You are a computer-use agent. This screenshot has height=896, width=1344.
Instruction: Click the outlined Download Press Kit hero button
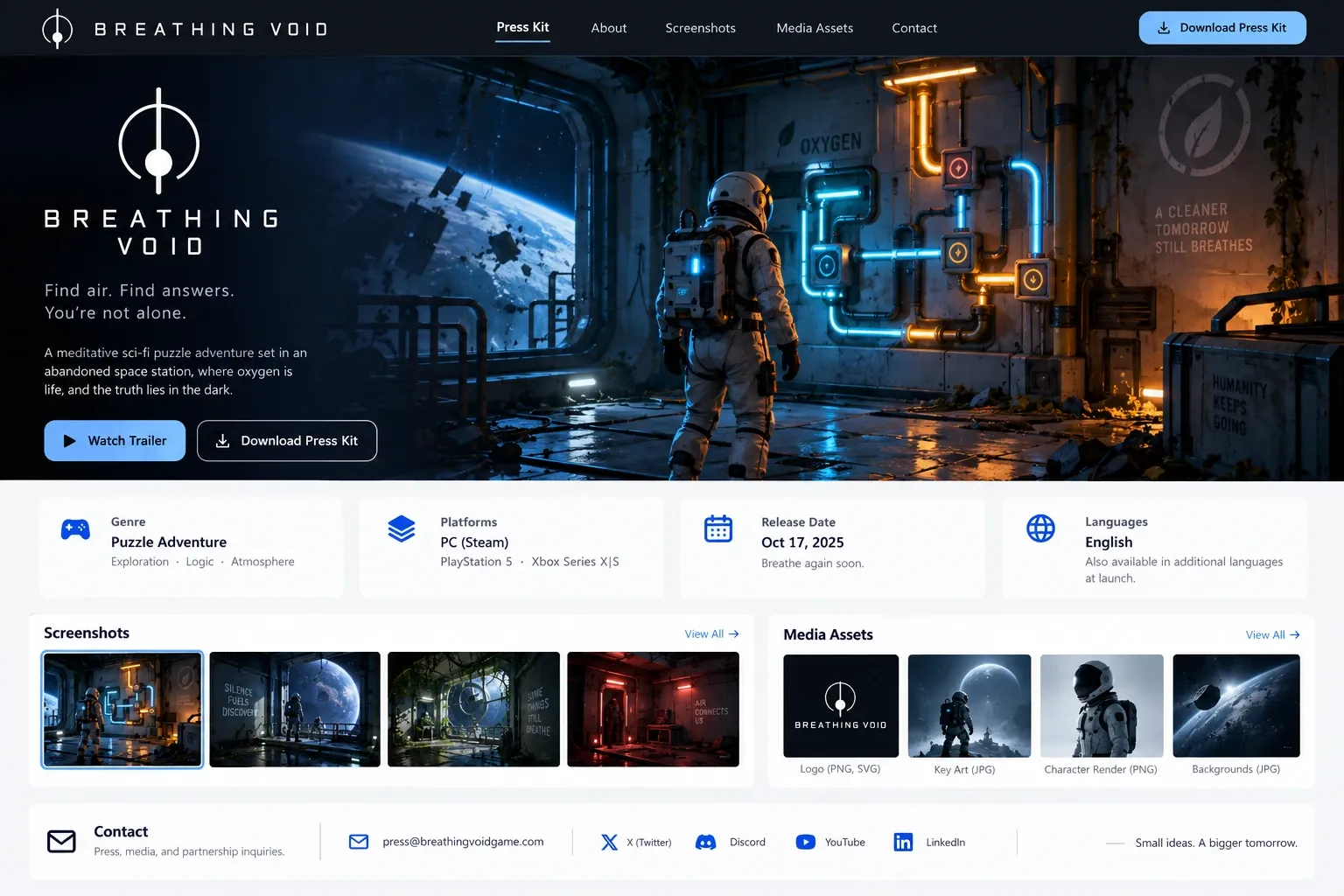tap(287, 441)
